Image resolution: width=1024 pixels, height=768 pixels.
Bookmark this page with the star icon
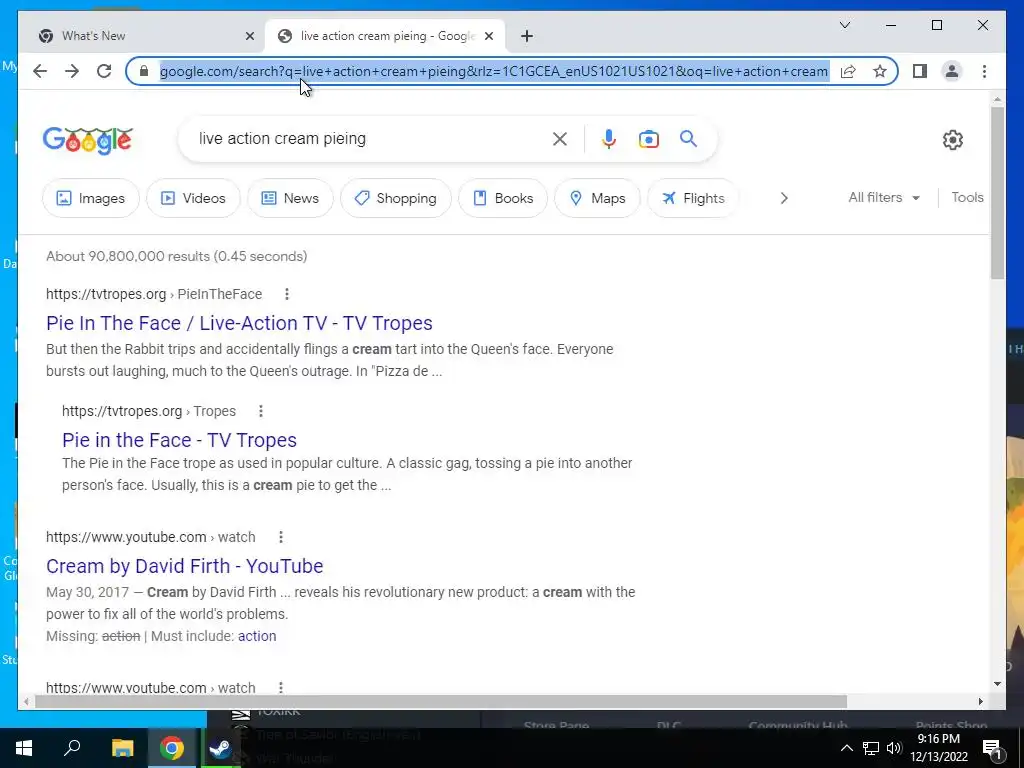coord(880,71)
